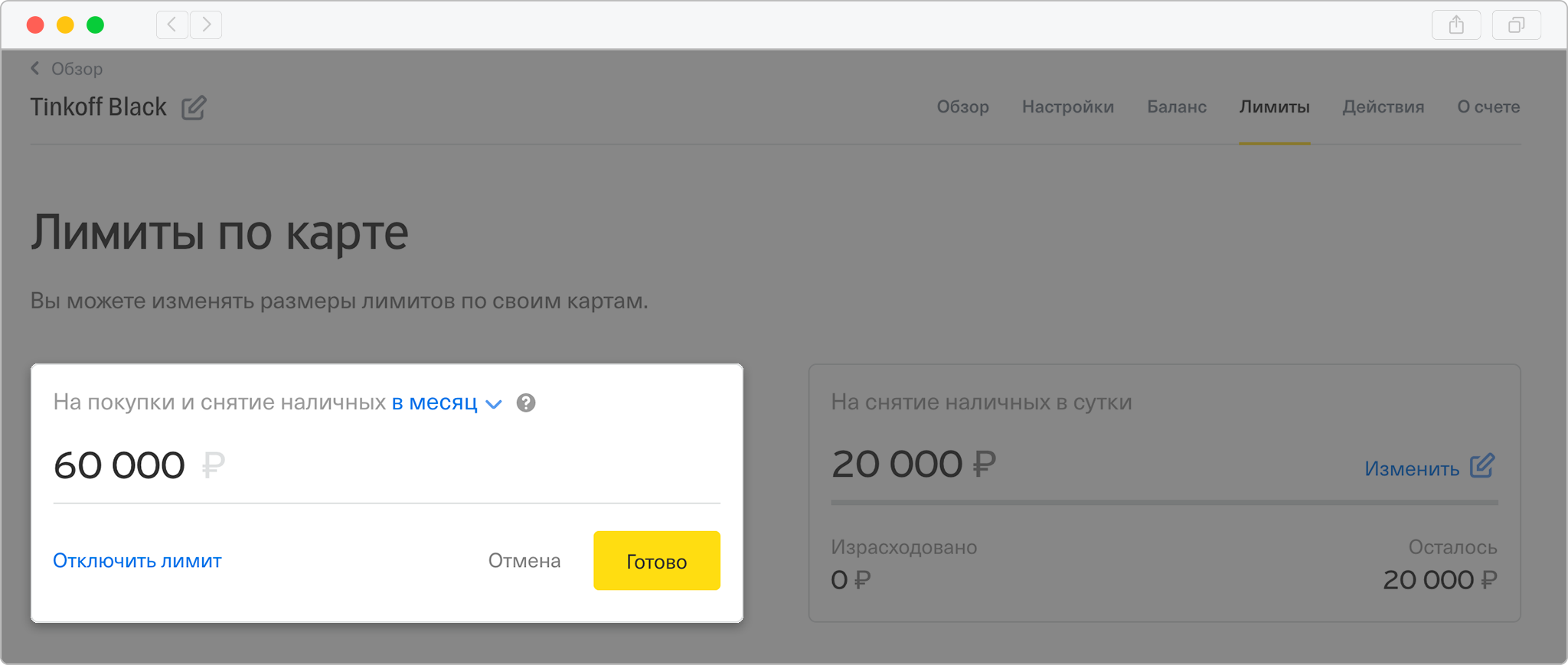Click the edit pencil next to Изменить
Screen dimensions: 1568x665
point(1482,465)
